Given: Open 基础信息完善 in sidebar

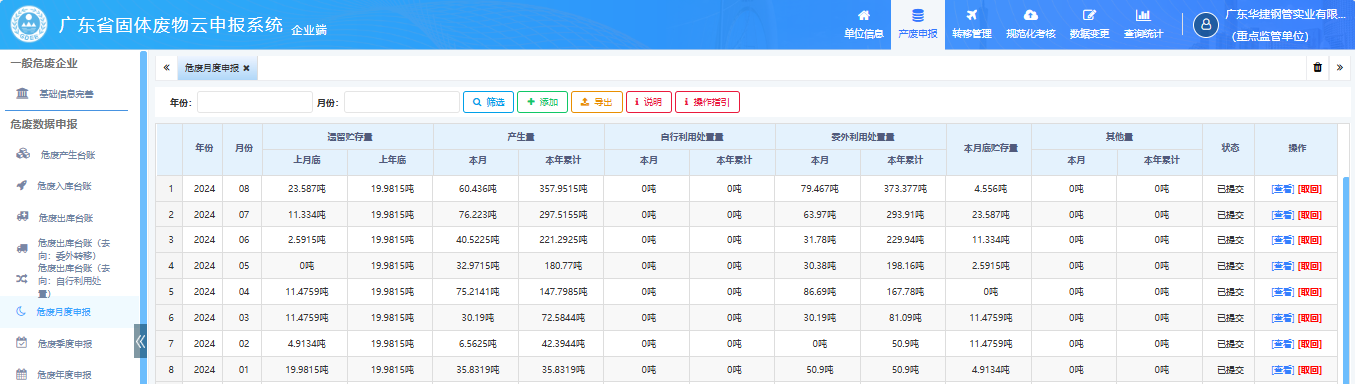Looking at the screenshot, I should tap(66, 94).
